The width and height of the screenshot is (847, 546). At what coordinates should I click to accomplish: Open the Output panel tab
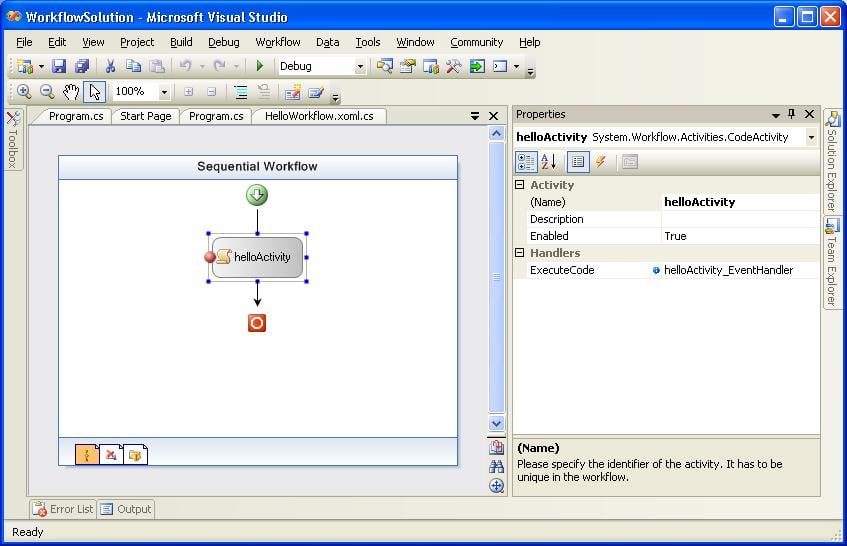126,509
